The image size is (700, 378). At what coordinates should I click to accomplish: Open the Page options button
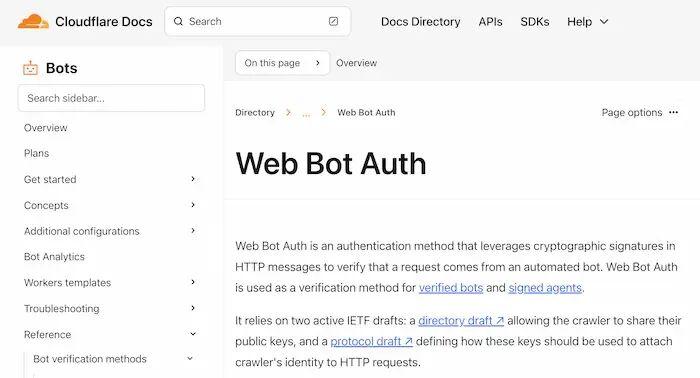[640, 112]
